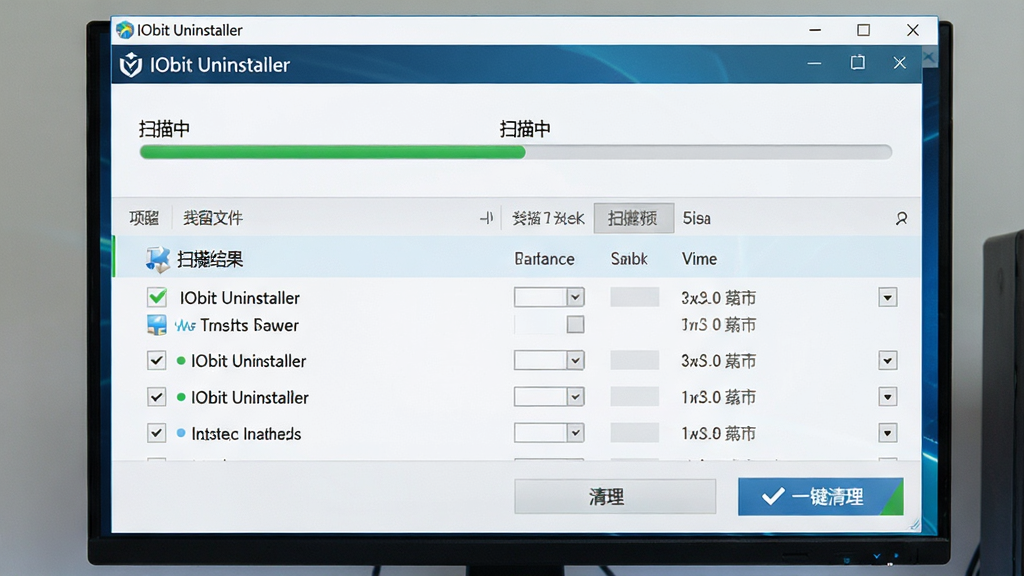Click the search magnifier icon in toolbar
Viewport: 1024px width, 576px height.
[x=901, y=218]
